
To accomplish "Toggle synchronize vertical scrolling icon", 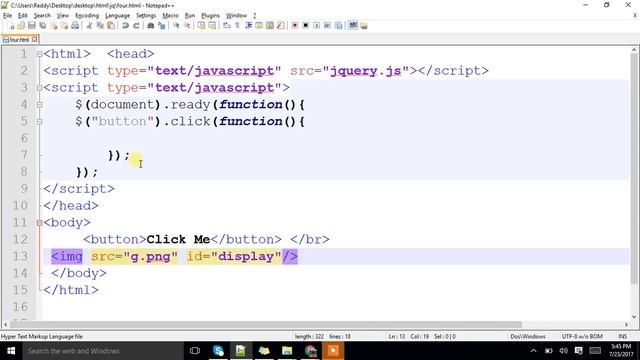I will pos(202,26).
